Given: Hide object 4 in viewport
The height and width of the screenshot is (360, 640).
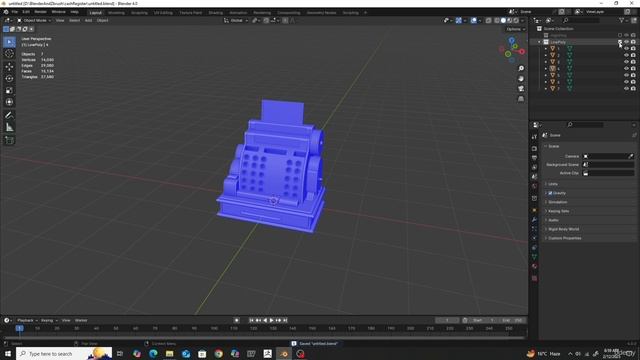Looking at the screenshot, I should point(626,69).
